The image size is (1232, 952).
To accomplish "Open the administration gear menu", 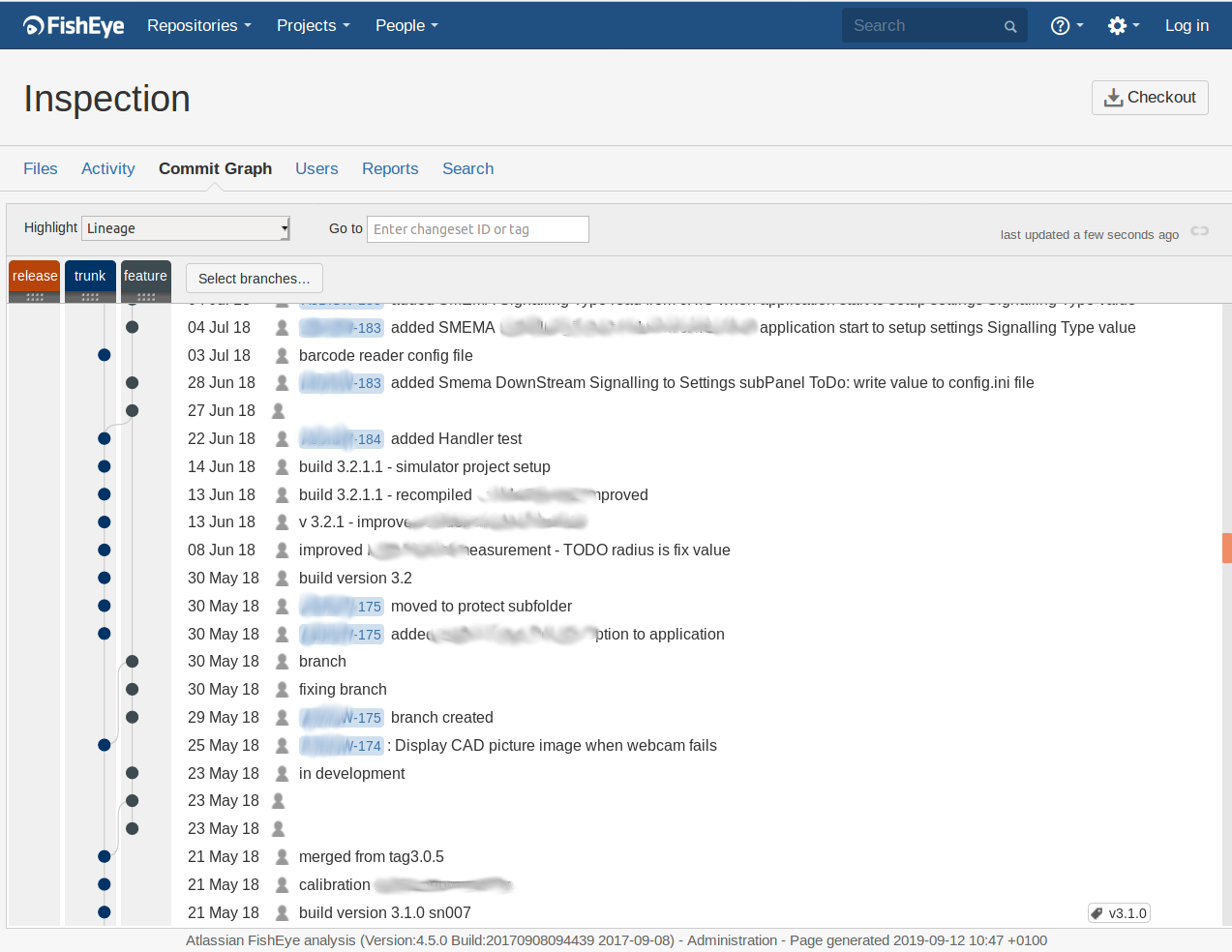I will click(1124, 26).
